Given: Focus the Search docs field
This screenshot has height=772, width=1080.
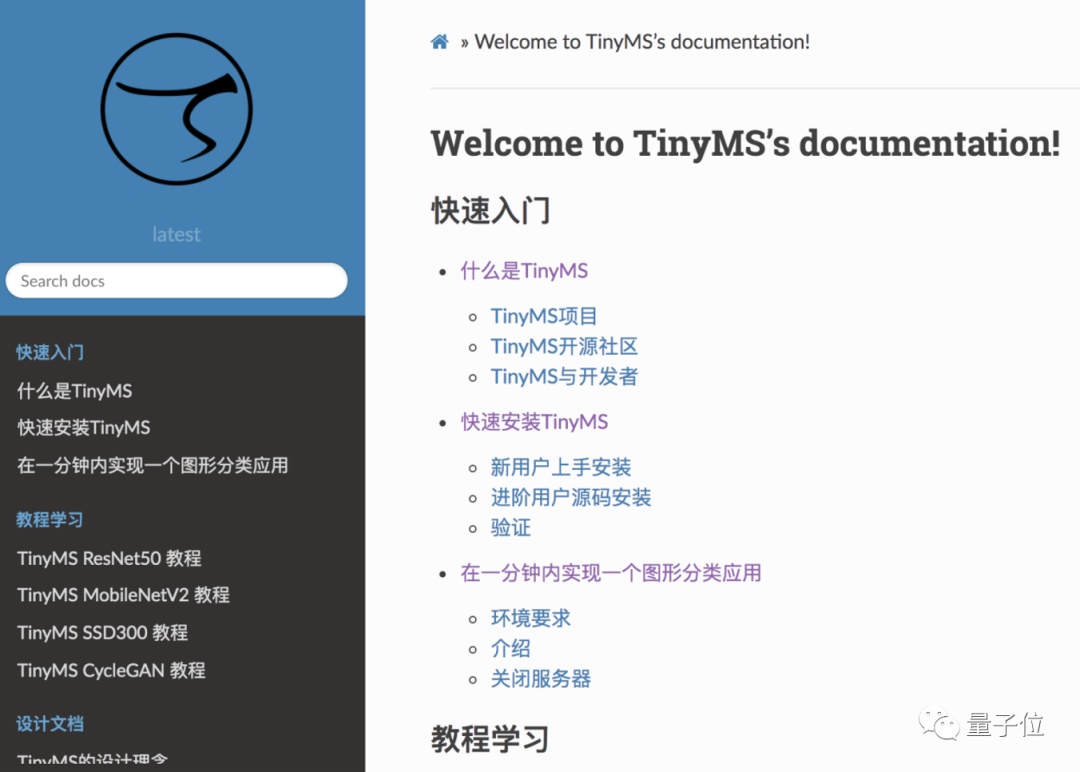Looking at the screenshot, I should [176, 280].
